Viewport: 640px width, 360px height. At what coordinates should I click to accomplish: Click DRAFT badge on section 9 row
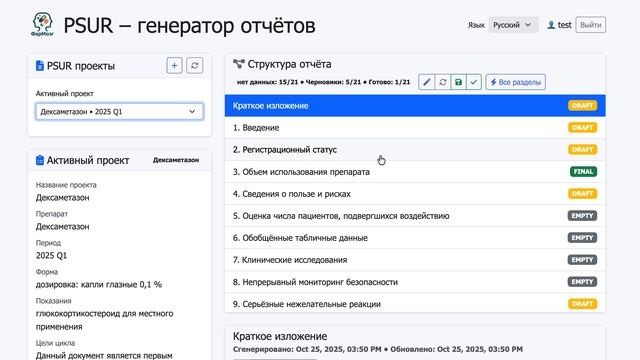(582, 304)
